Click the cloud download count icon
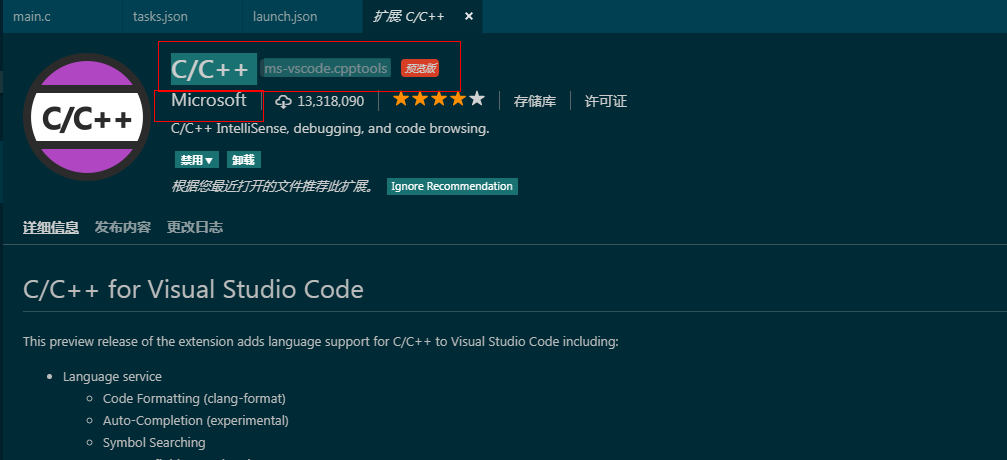 (283, 101)
